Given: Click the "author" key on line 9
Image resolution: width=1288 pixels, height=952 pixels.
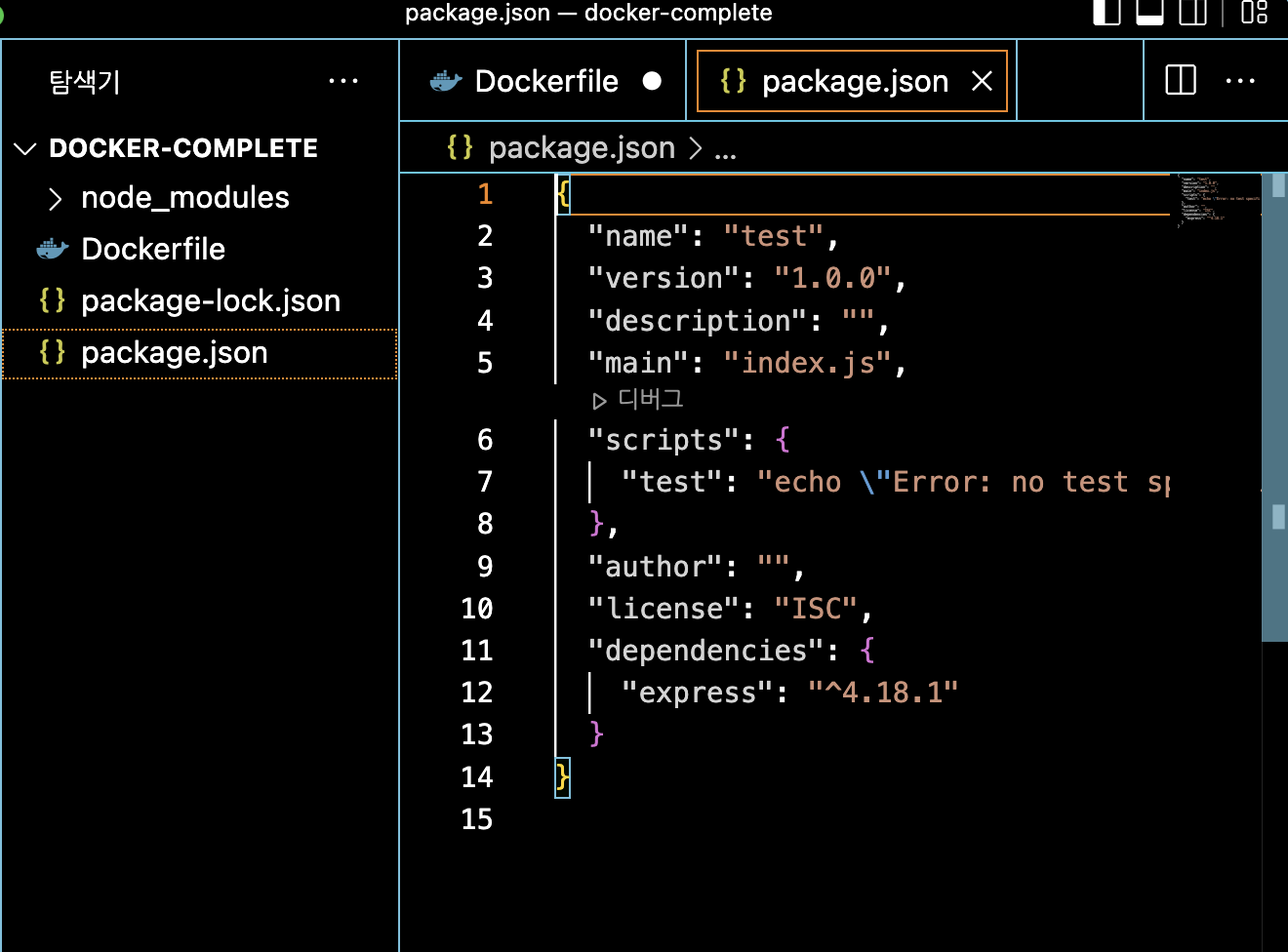Looking at the screenshot, I should click(655, 567).
